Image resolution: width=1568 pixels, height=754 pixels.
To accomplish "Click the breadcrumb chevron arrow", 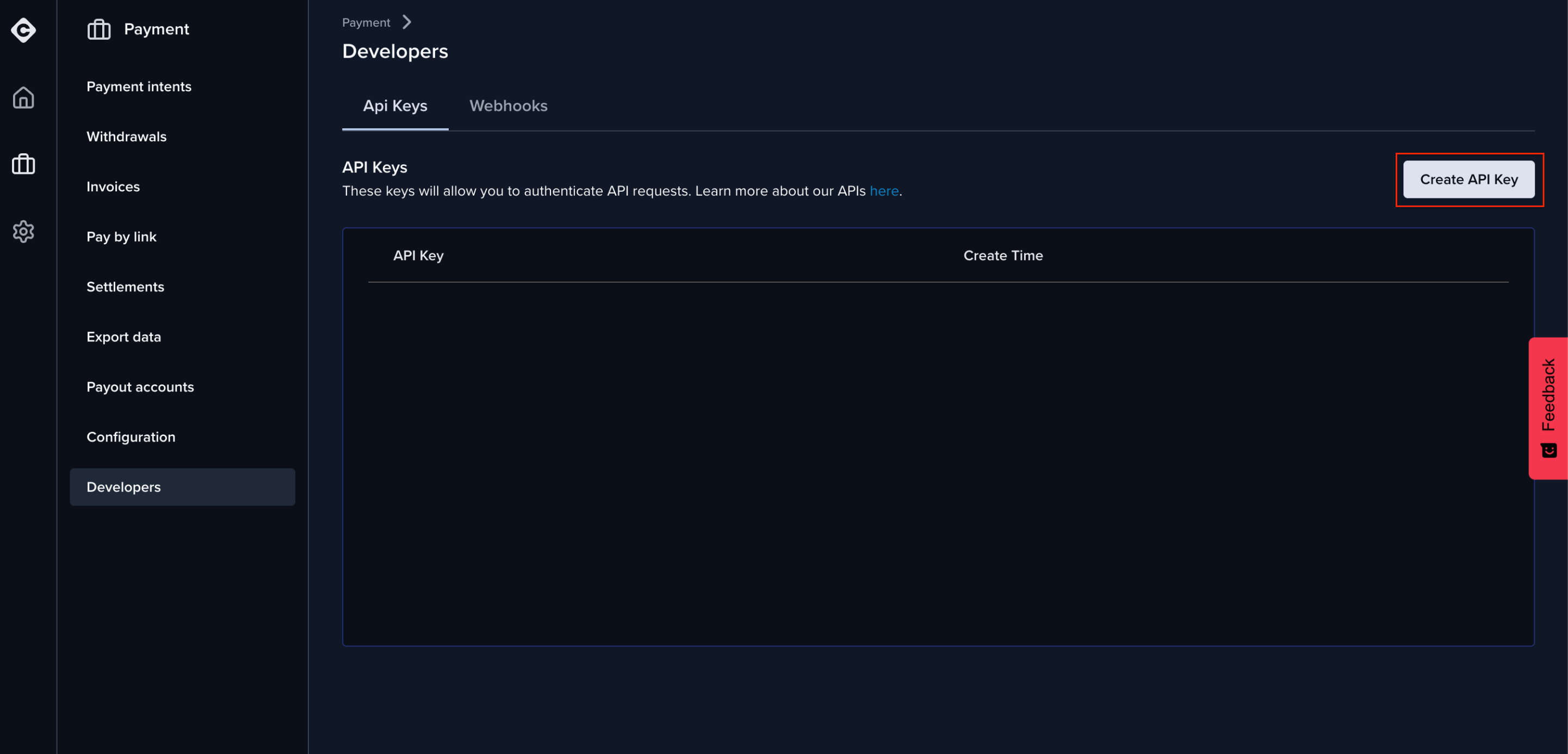I will [x=407, y=22].
